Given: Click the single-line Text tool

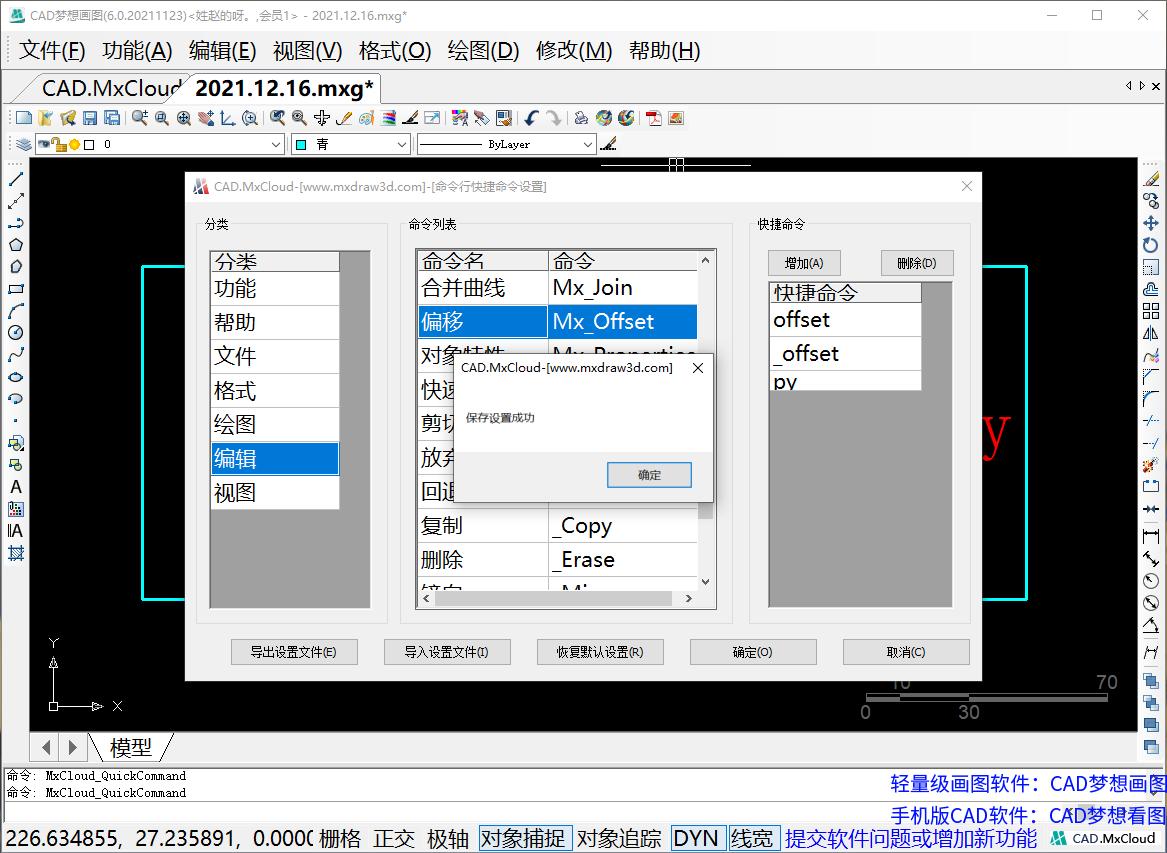Looking at the screenshot, I should (16, 487).
